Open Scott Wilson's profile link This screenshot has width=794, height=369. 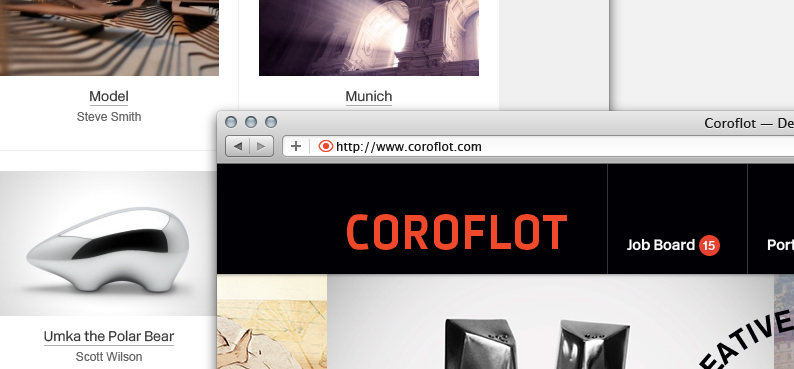point(109,357)
